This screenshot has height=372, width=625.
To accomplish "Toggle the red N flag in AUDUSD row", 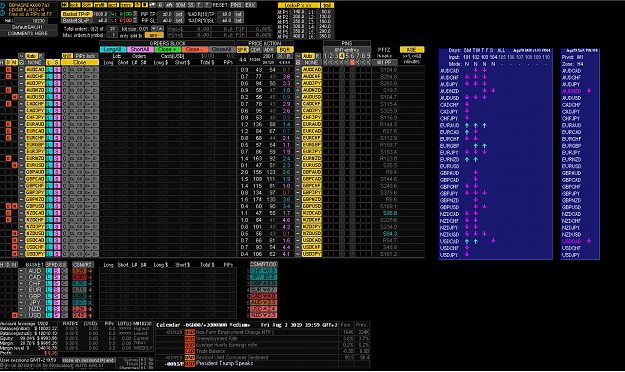I will (x=15, y=97).
